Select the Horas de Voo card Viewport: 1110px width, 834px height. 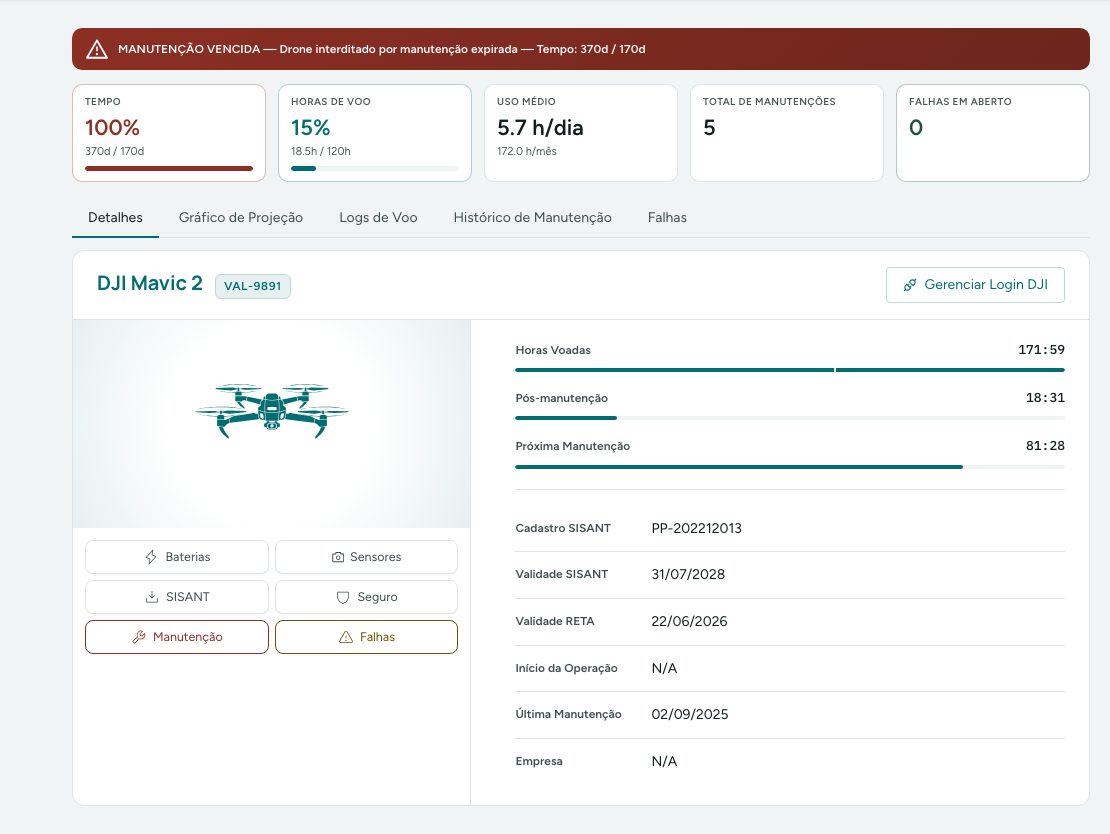click(374, 133)
